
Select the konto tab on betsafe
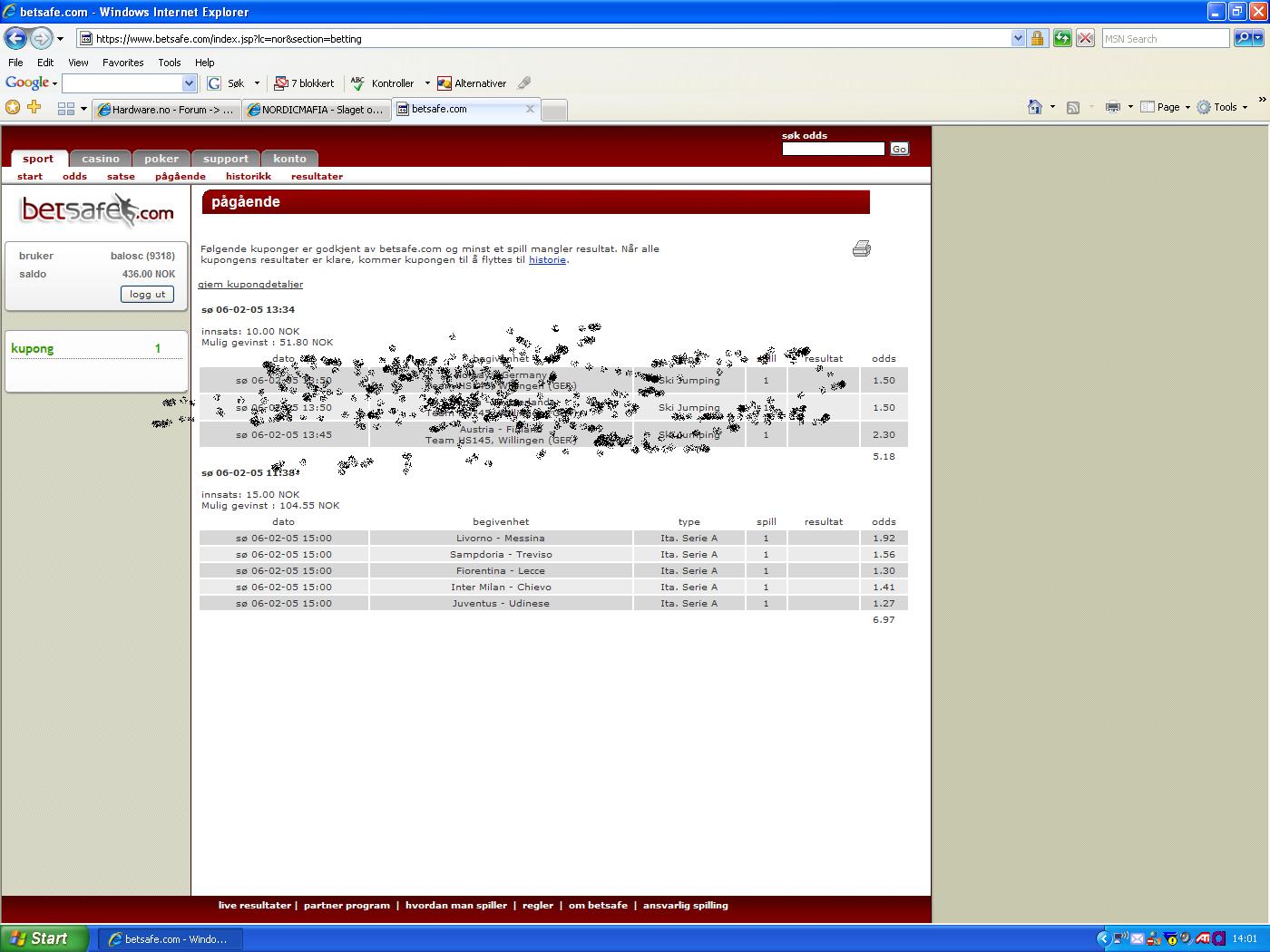point(290,159)
